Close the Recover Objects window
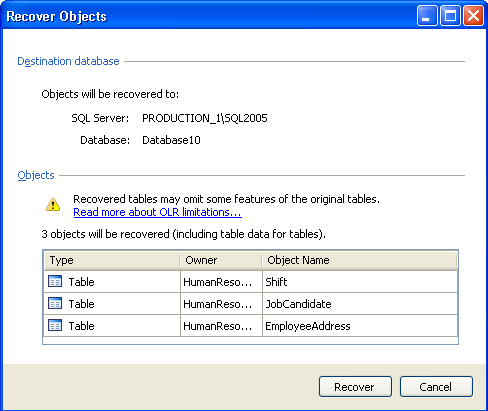Viewport: 488px width, 411px height. [473, 16]
